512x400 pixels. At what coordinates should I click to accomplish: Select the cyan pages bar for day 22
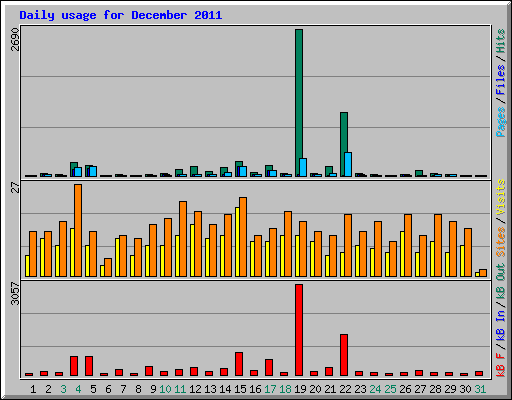pos(348,164)
